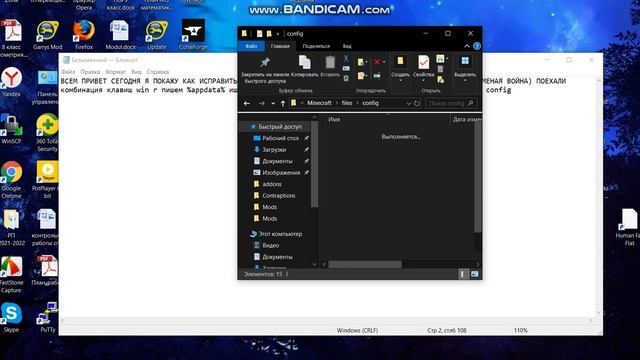Image resolution: width=640 pixels, height=360 pixels.
Task: Open the Файл tab in Explorer
Action: pyautogui.click(x=251, y=46)
